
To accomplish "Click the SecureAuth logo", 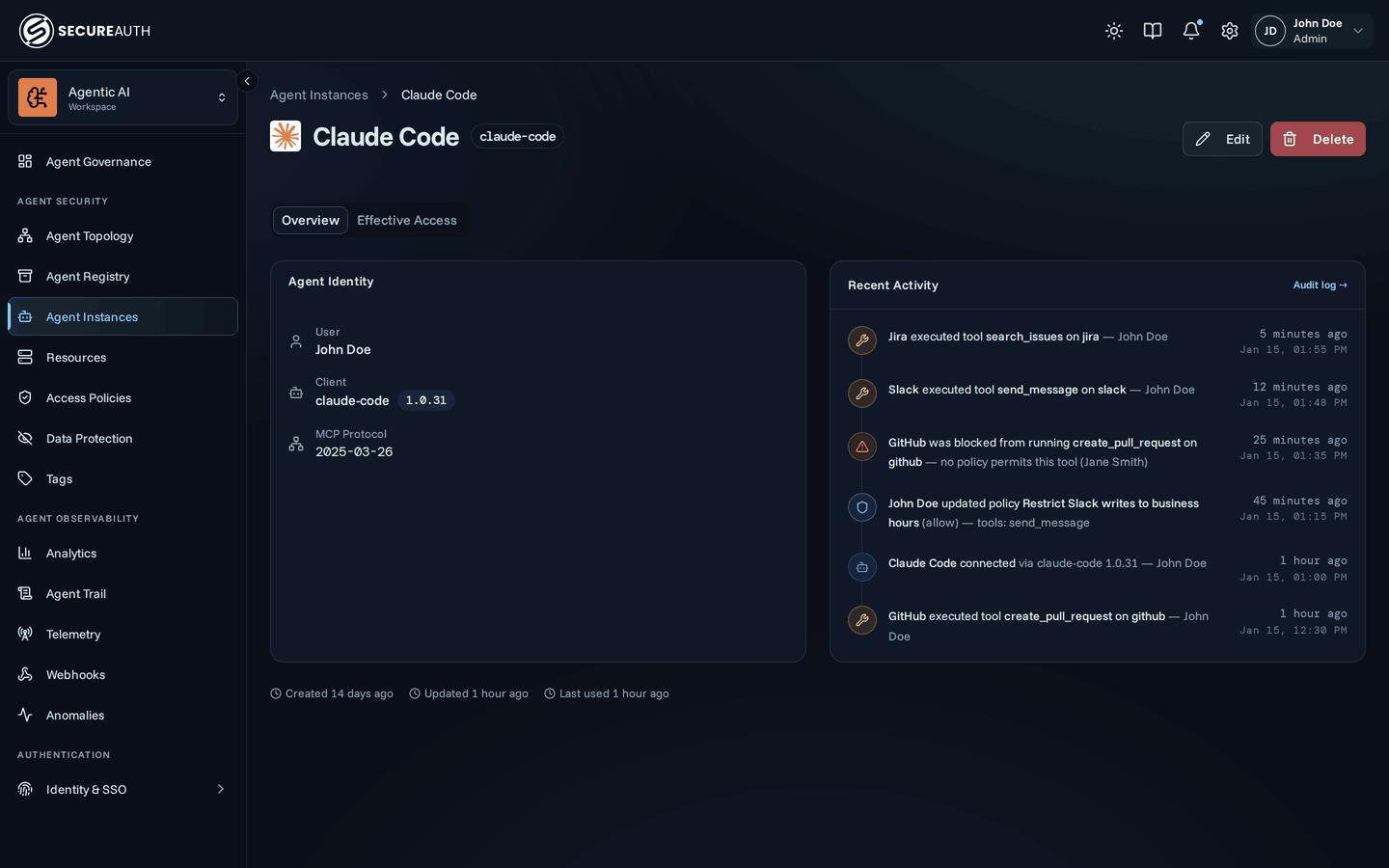I will [85, 31].
